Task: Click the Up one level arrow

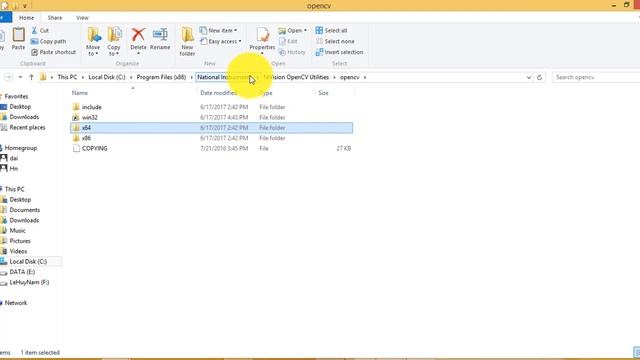Action: point(31,77)
